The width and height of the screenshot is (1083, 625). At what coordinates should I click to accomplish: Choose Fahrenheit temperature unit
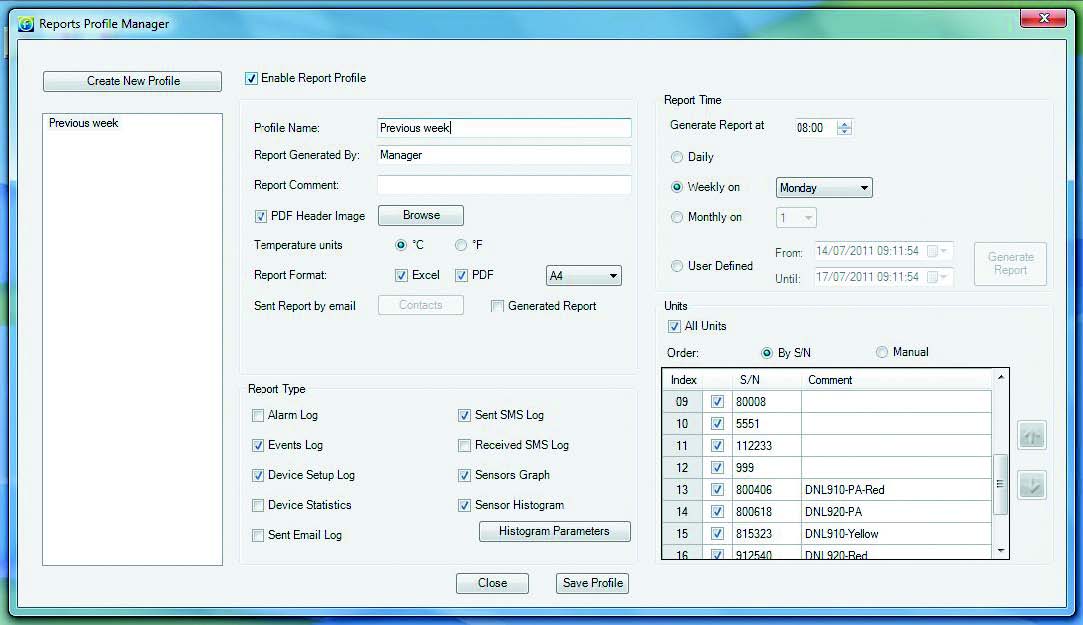(x=461, y=245)
